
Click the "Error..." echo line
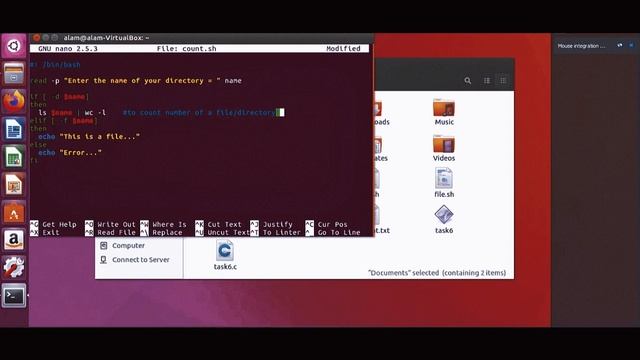[70, 153]
